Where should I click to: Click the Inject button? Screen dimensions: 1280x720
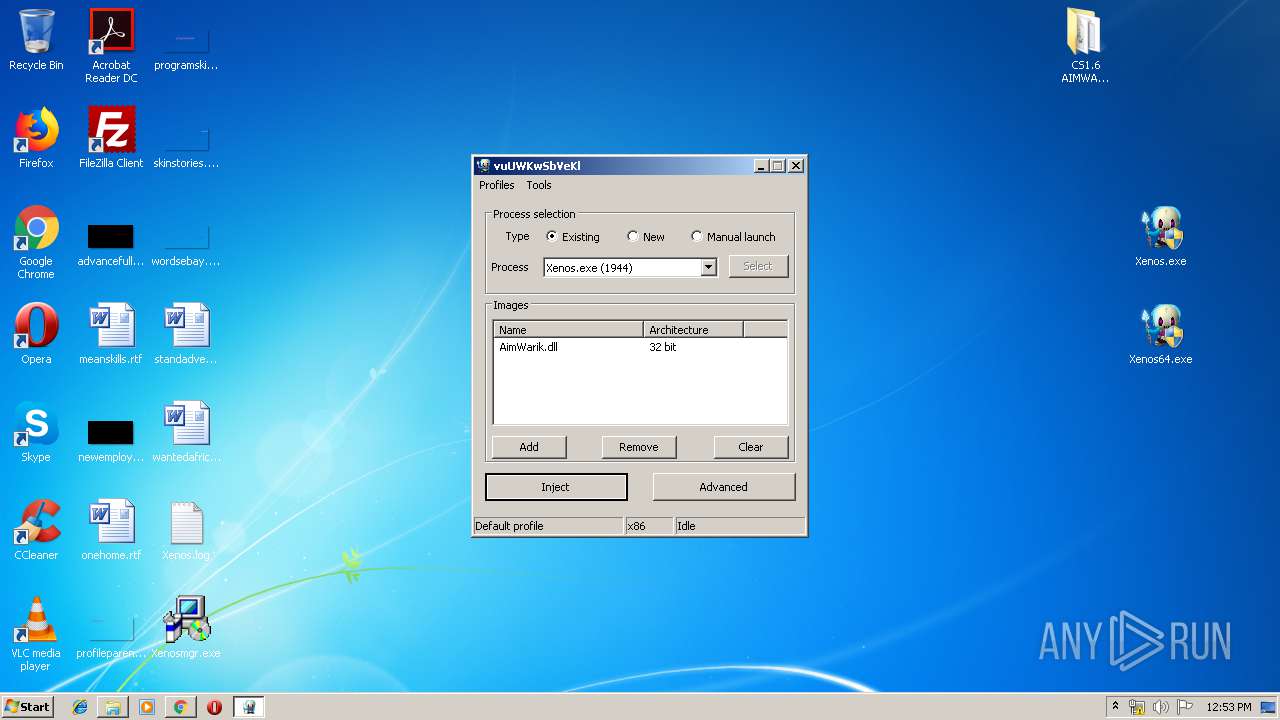(x=556, y=487)
